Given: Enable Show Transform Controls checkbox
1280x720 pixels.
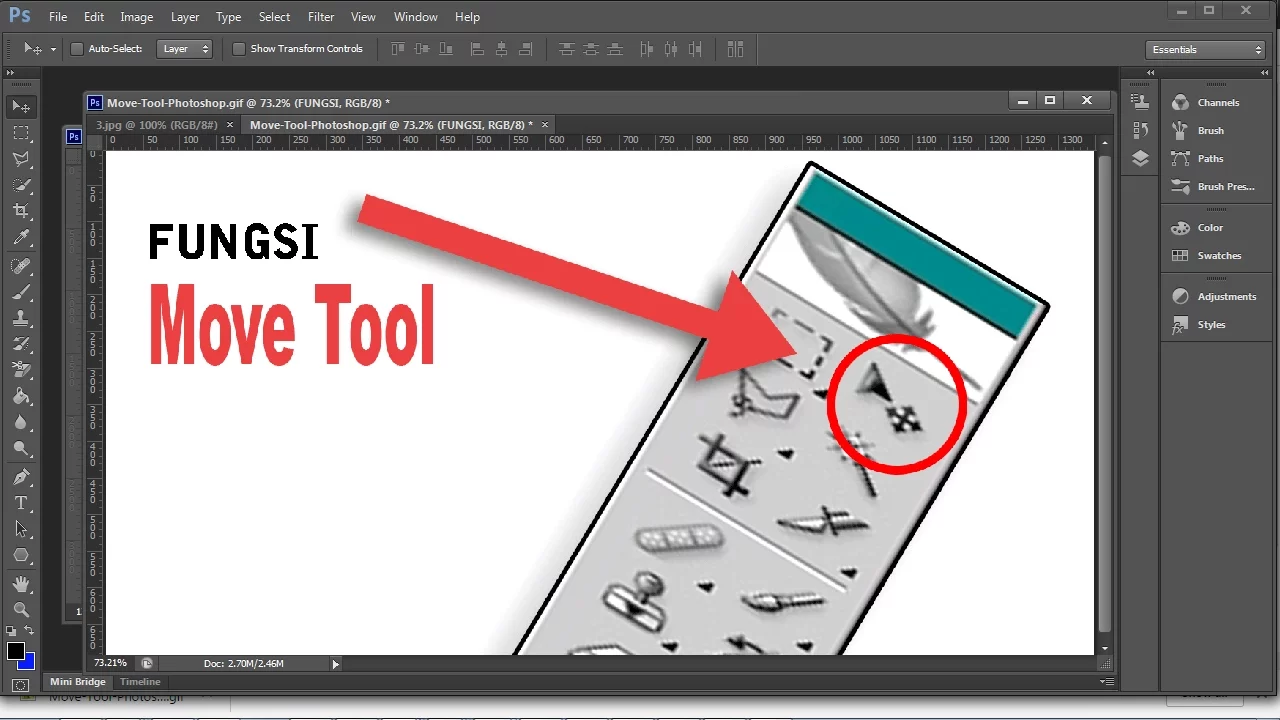Looking at the screenshot, I should 239,49.
